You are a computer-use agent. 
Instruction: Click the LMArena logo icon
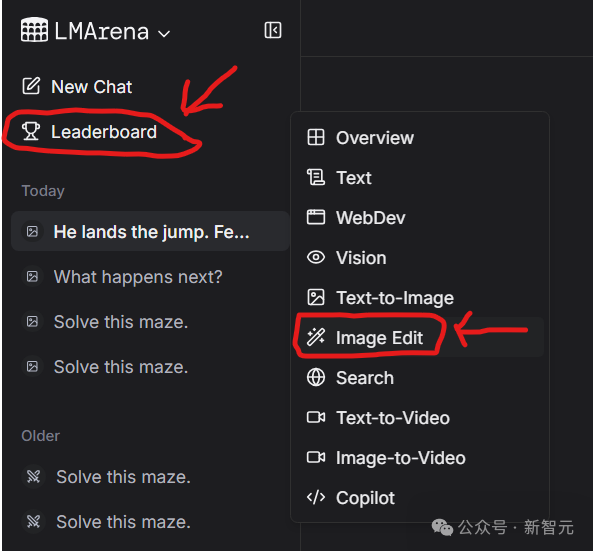click(x=34, y=29)
